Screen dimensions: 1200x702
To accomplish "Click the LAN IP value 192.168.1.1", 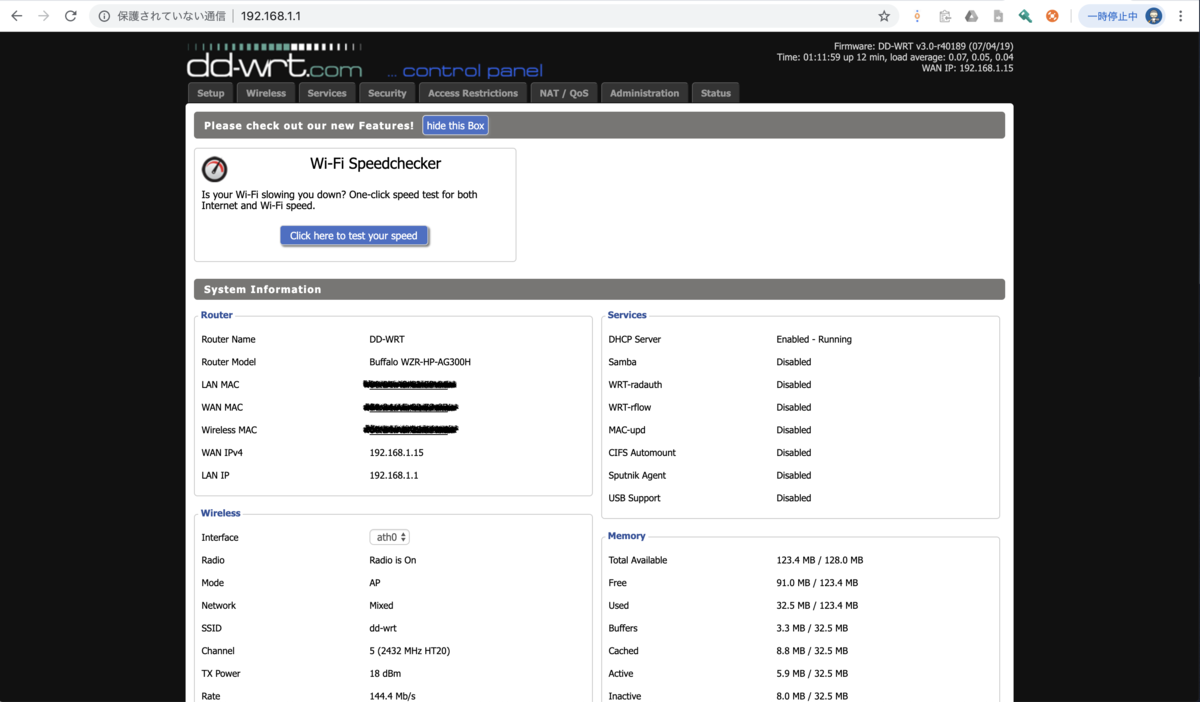I will pyautogui.click(x=394, y=476).
